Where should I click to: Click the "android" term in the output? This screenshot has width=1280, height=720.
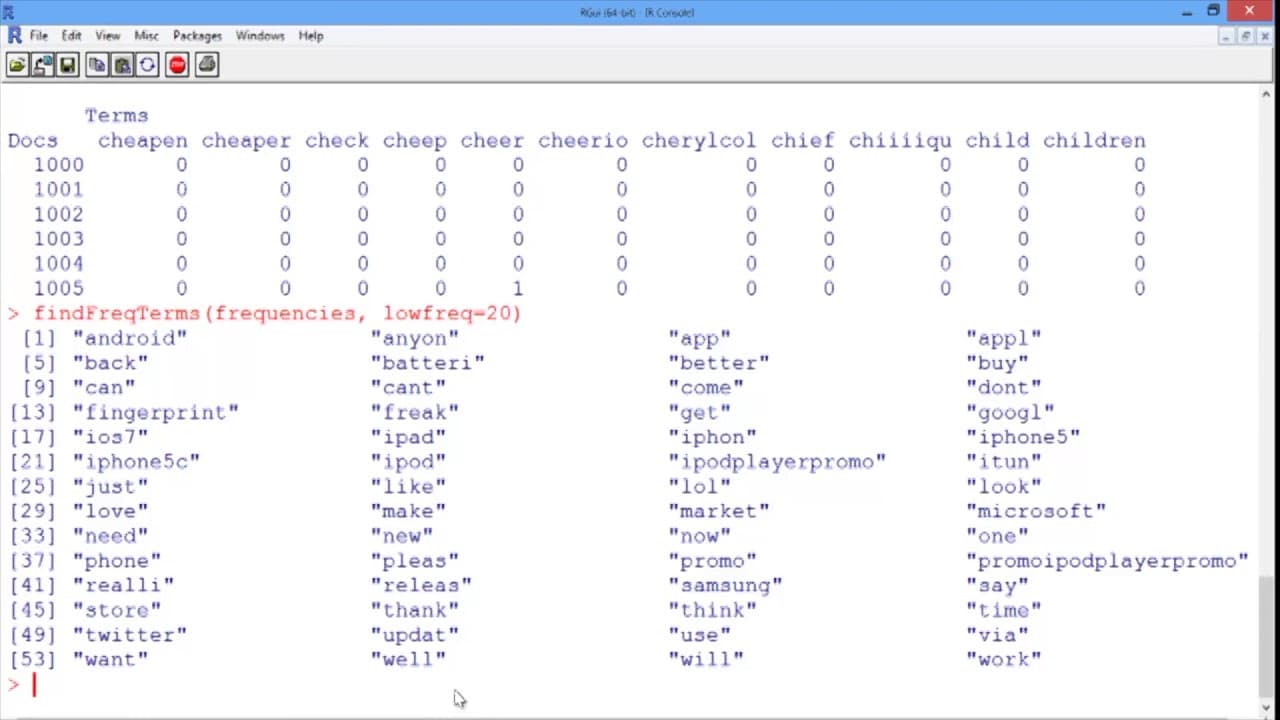pyautogui.click(x=130, y=338)
